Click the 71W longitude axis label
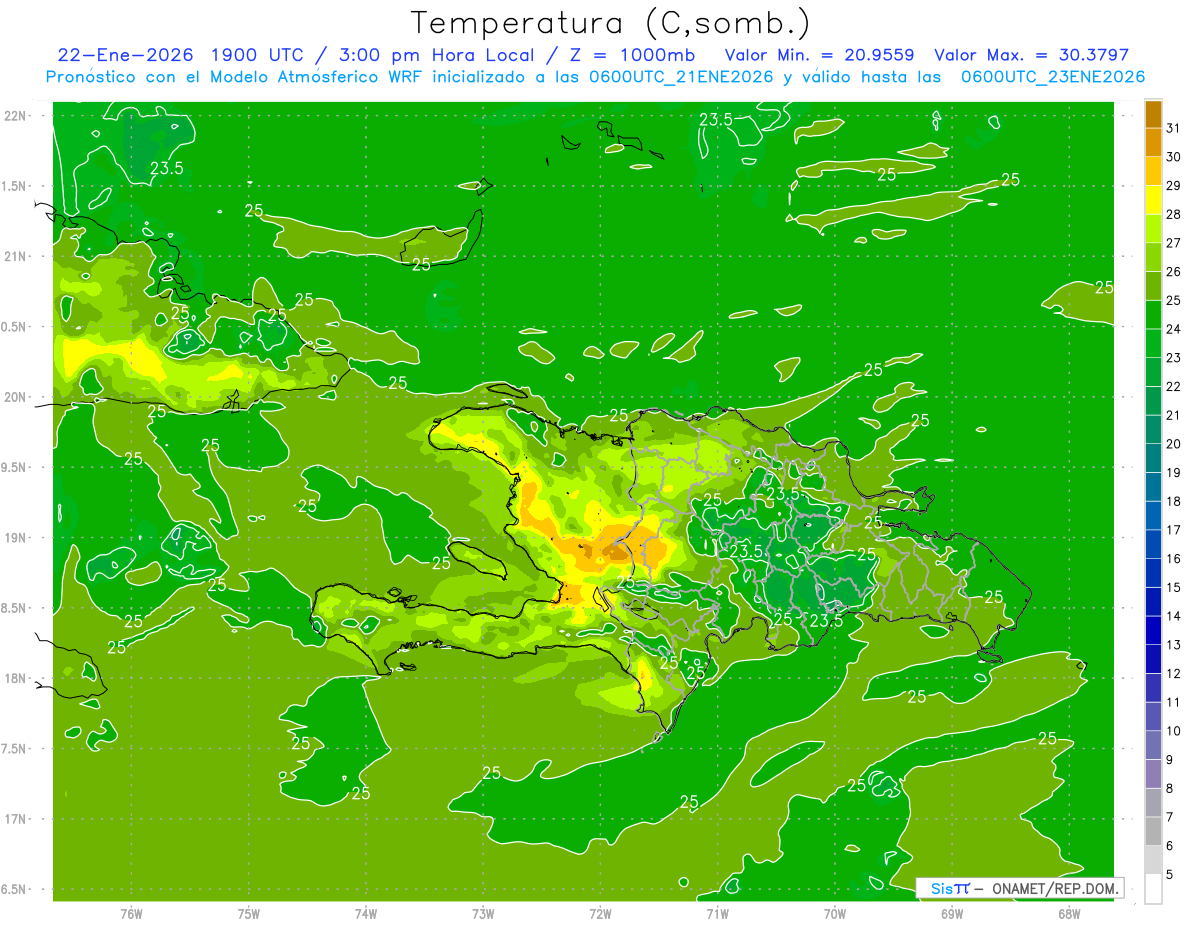1200x927 pixels. coord(717,913)
